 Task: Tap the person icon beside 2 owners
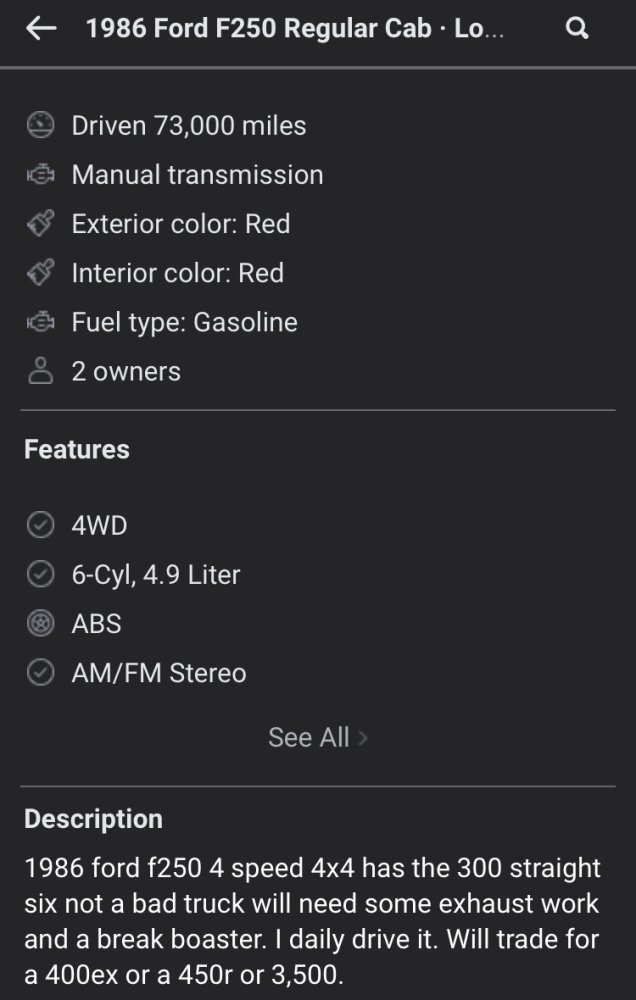[41, 371]
